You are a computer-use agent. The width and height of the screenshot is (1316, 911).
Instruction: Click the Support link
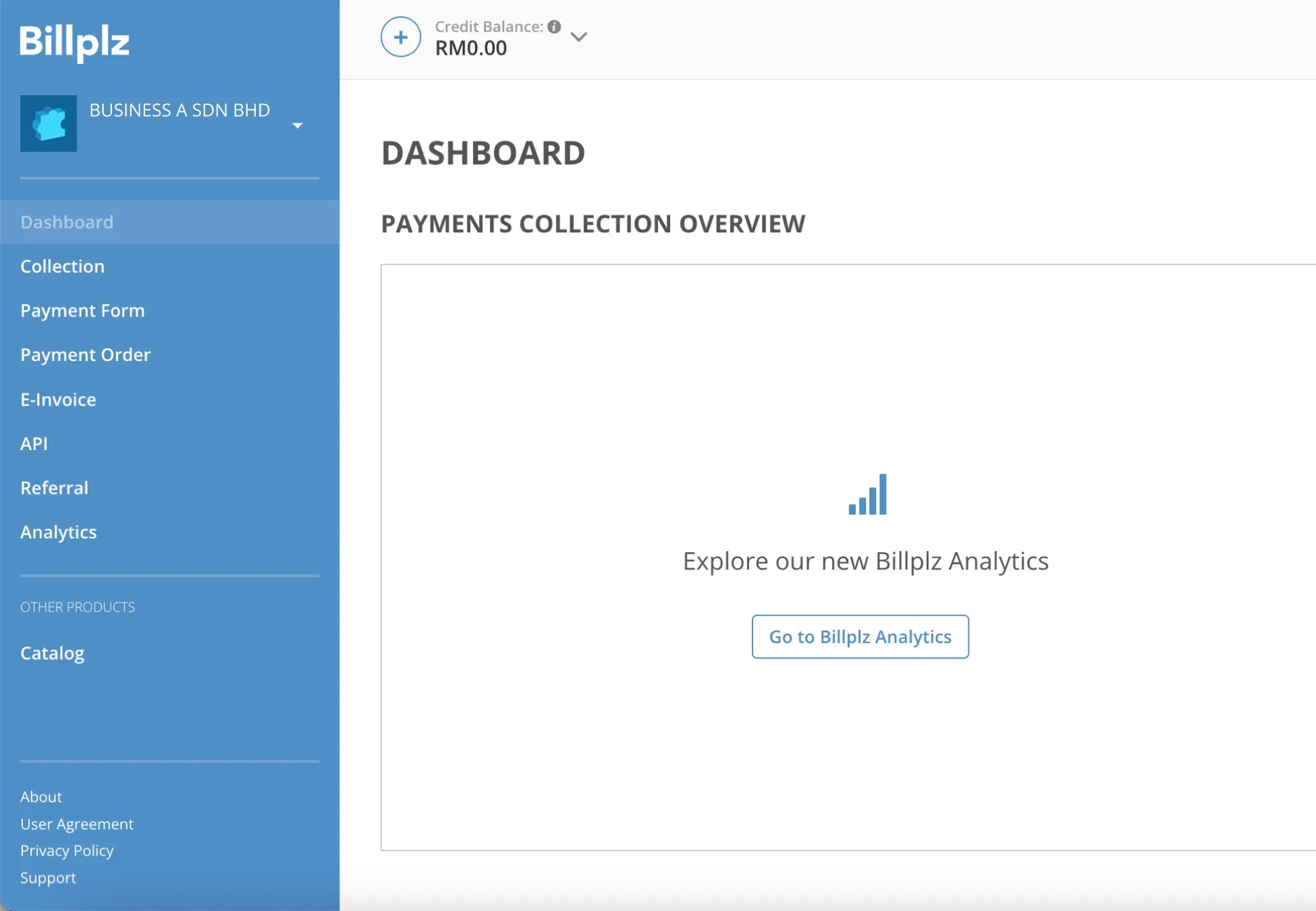coord(48,878)
